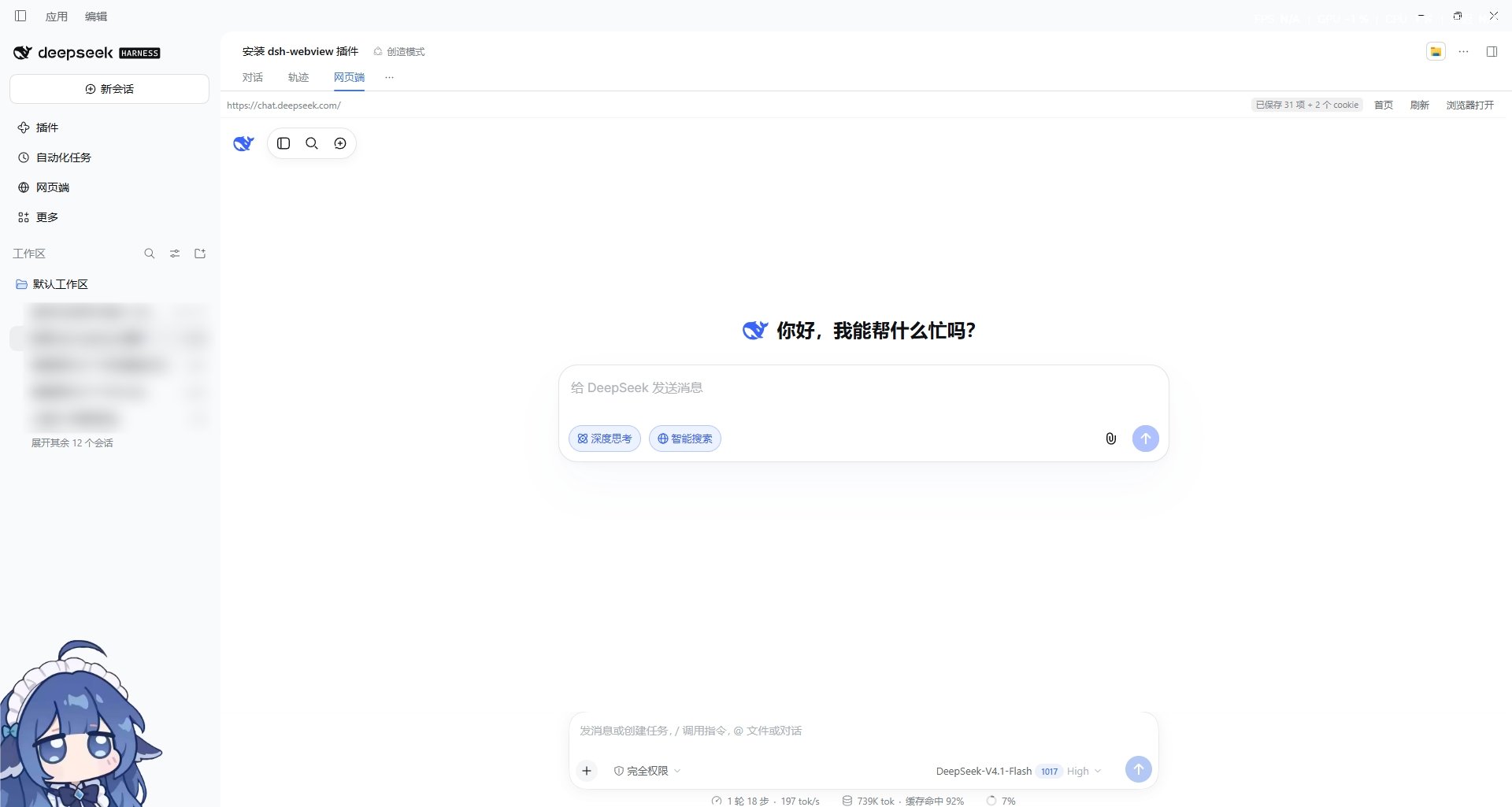This screenshot has height=807, width=1512.
Task: Open the 网页端 sidebar entry
Action: pos(44,187)
